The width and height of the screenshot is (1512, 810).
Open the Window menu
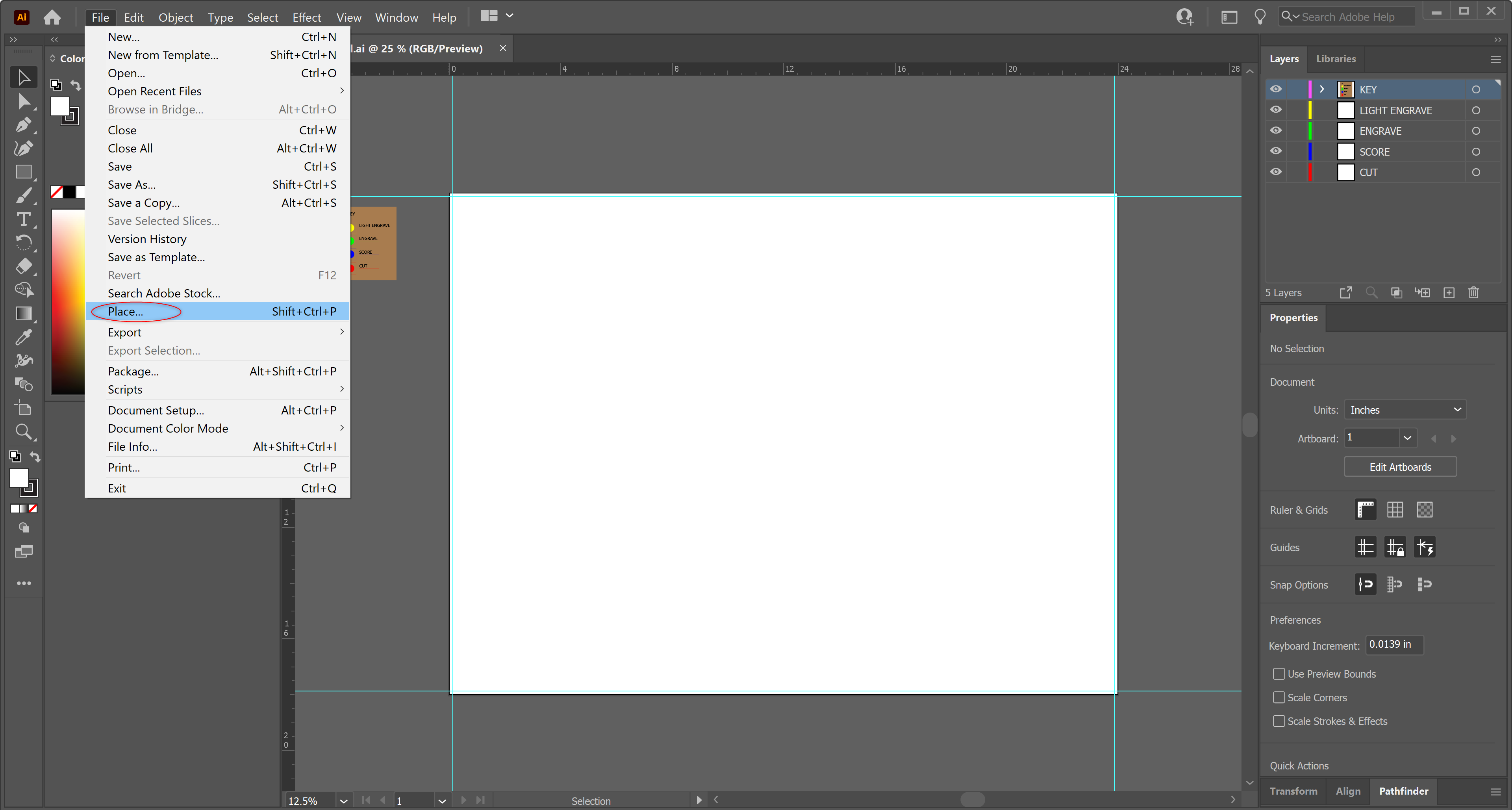pos(396,17)
